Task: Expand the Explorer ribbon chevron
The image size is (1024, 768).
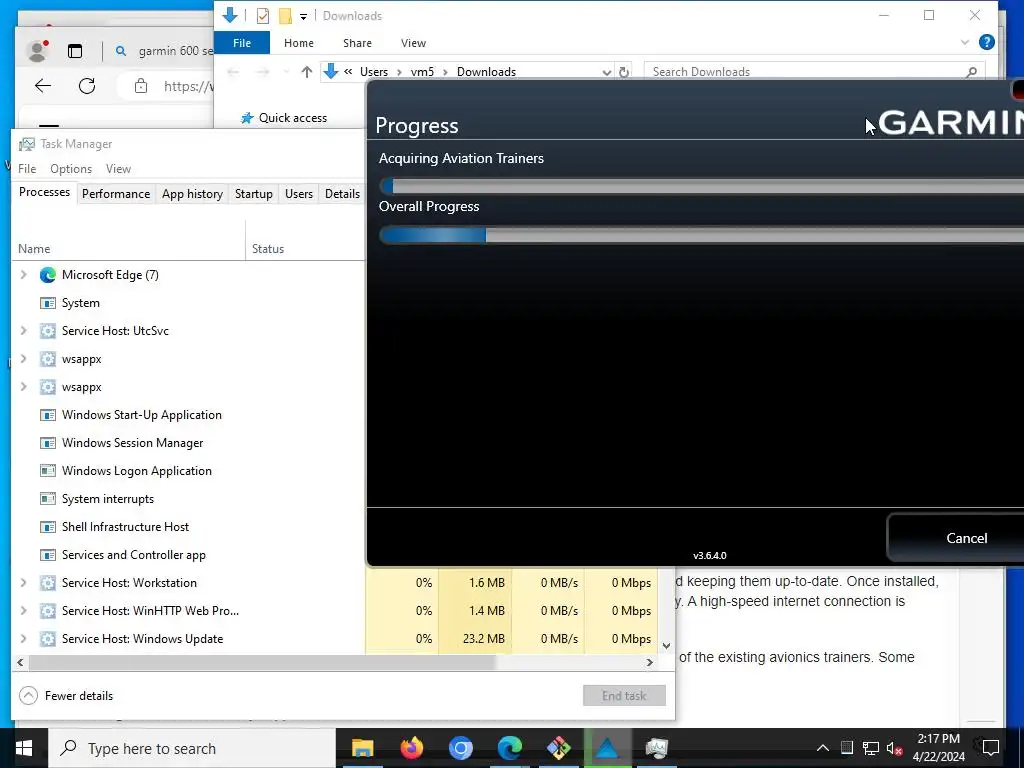Action: (965, 42)
